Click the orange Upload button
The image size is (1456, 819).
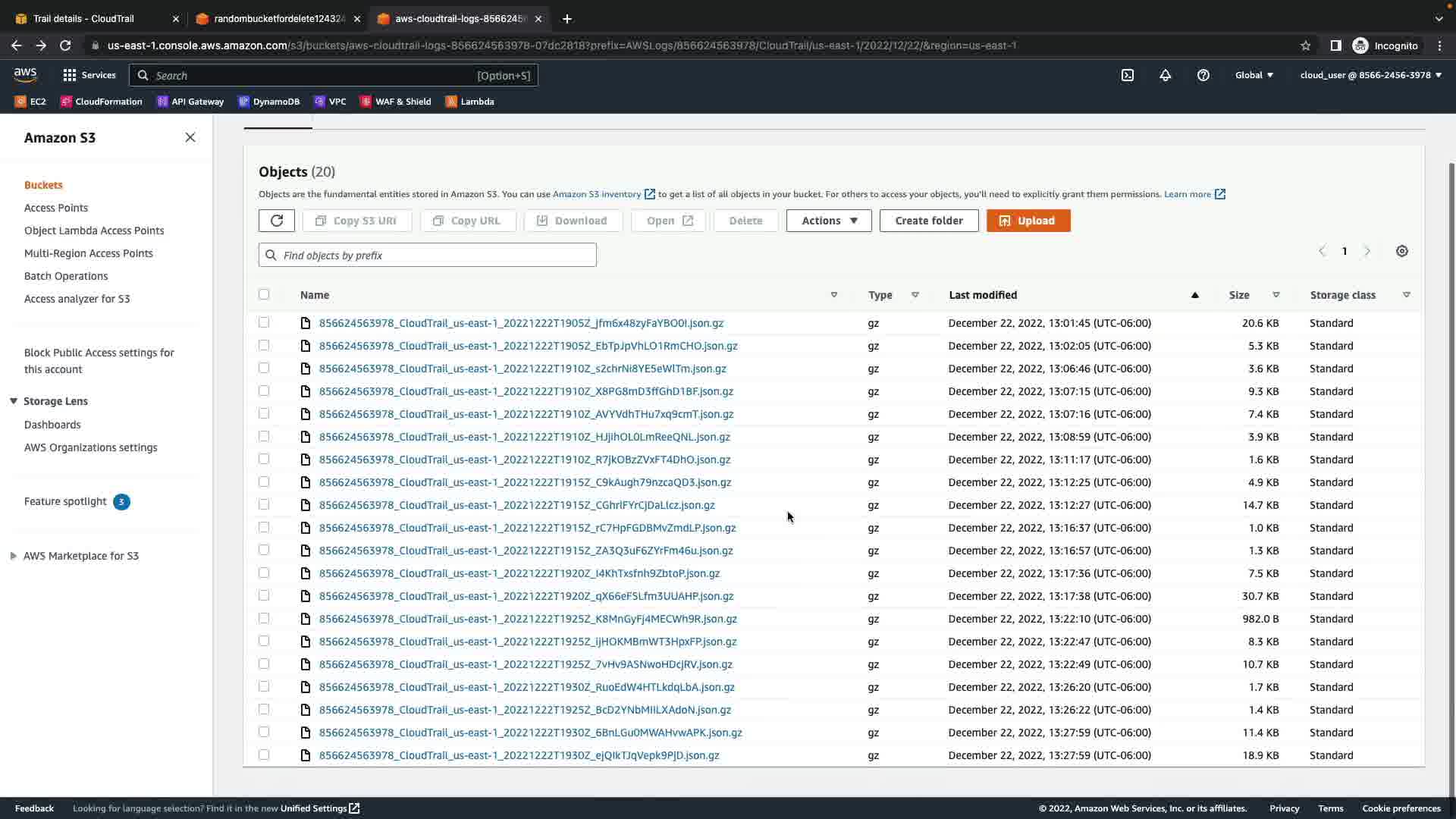(1028, 221)
